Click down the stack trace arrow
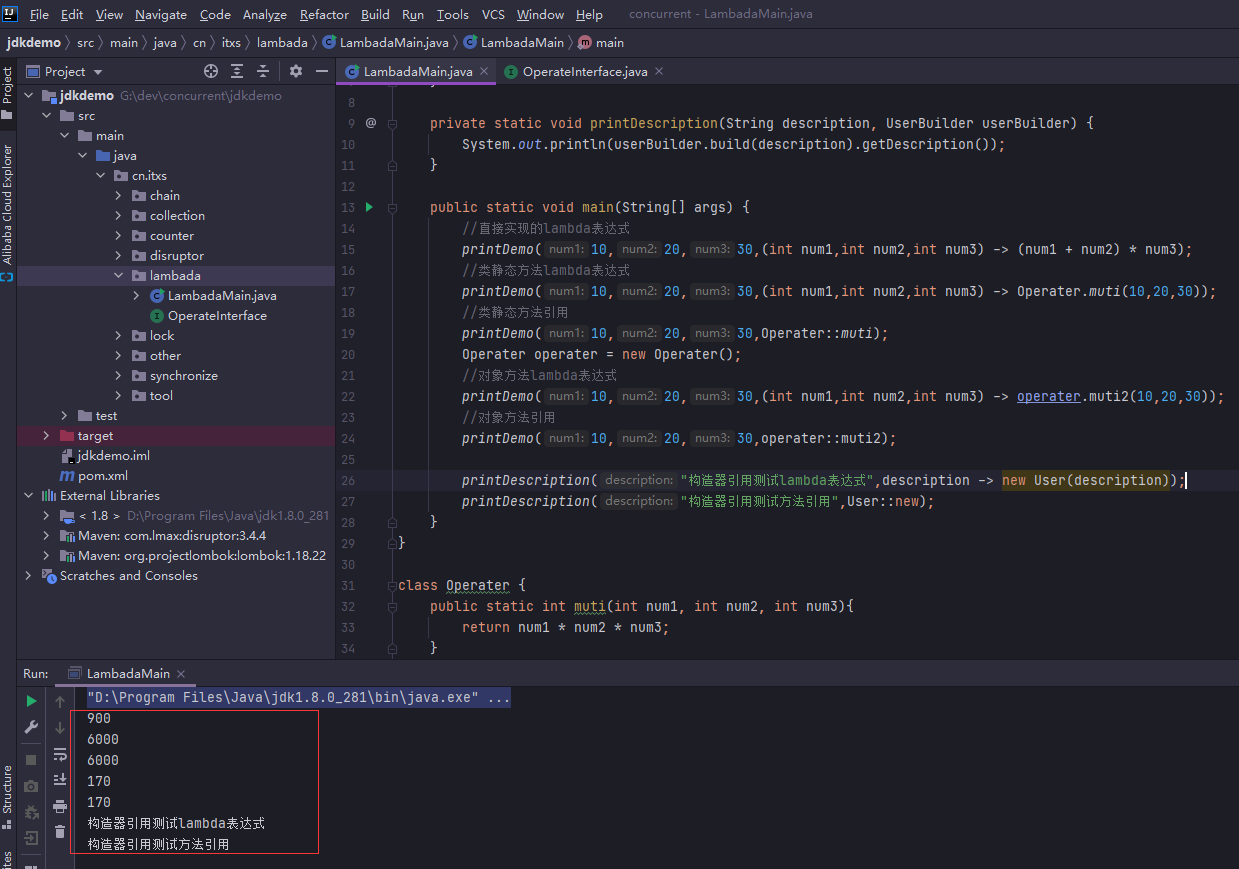The height and width of the screenshot is (869, 1239). click(60, 727)
